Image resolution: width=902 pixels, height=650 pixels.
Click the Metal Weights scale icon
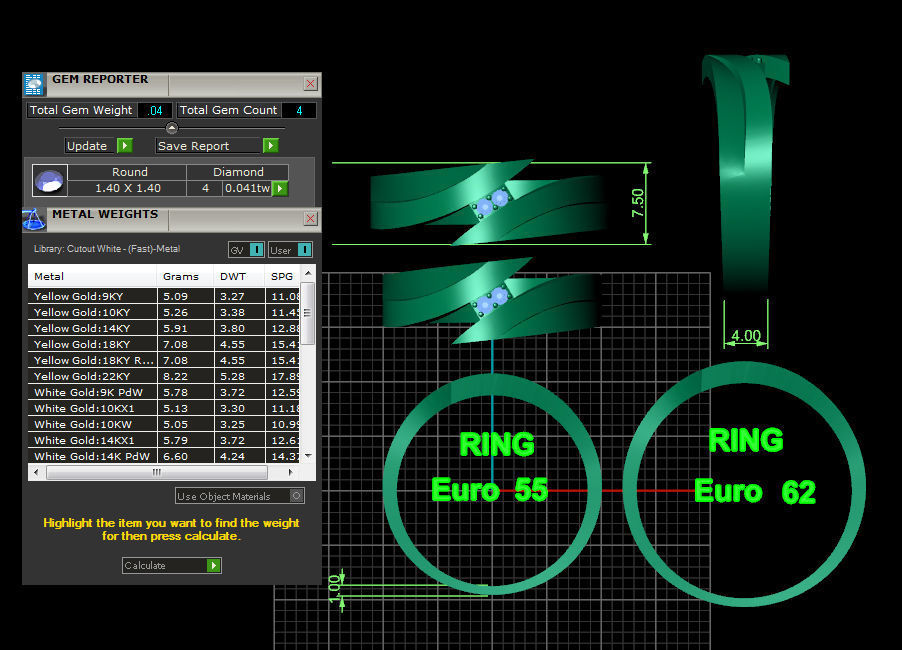click(x=34, y=219)
